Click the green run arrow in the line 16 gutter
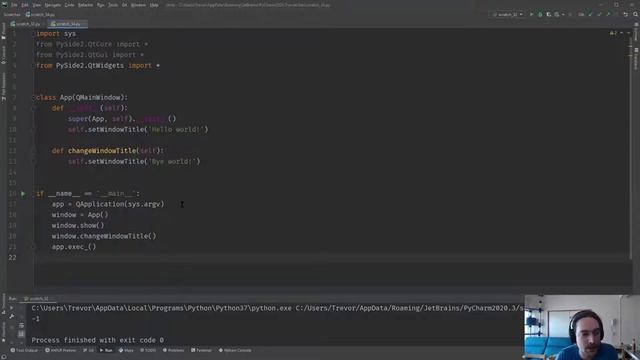The image size is (640, 360). coord(23,193)
